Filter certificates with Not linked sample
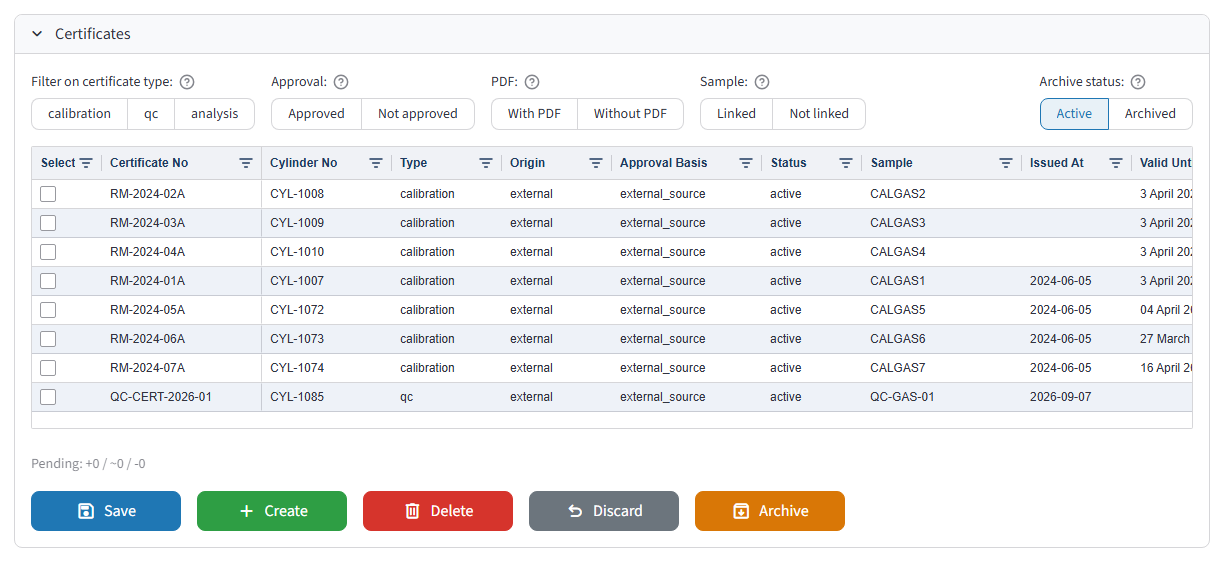This screenshot has width=1224, height=561. tap(819, 114)
